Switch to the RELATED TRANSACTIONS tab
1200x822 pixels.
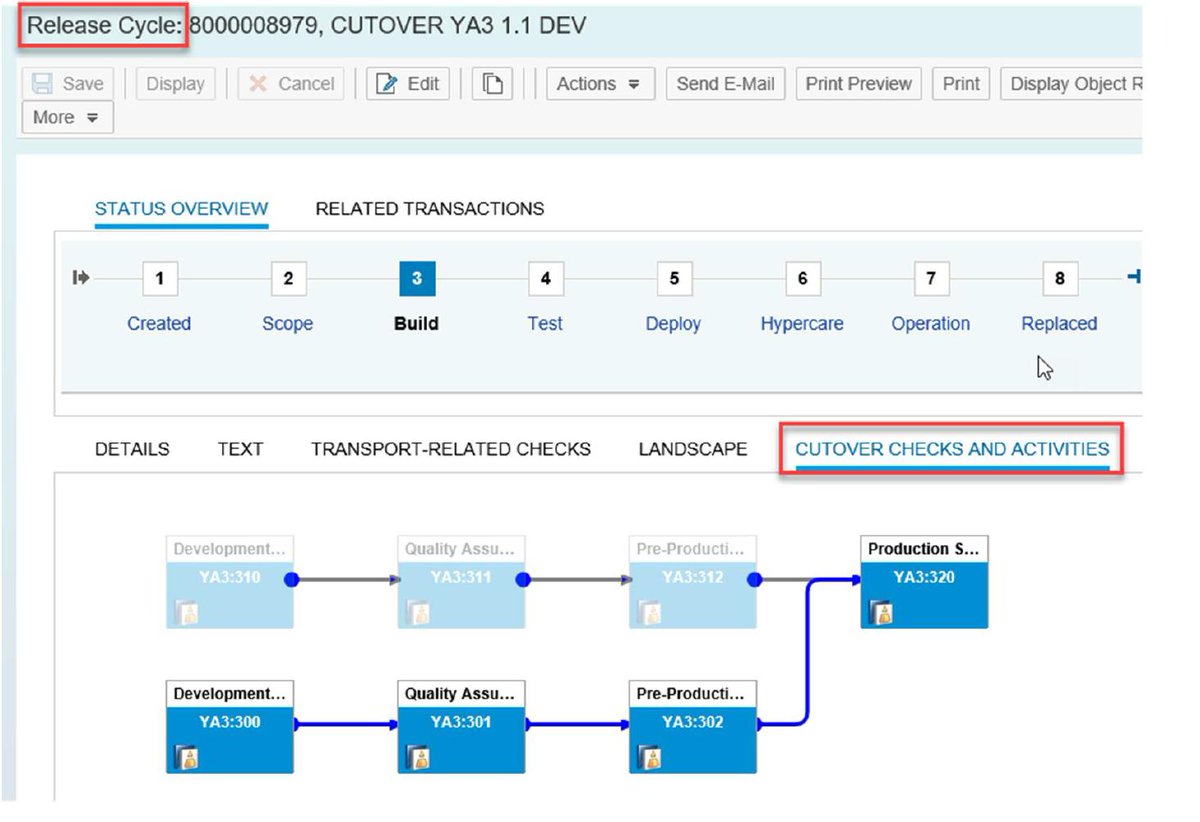430,209
